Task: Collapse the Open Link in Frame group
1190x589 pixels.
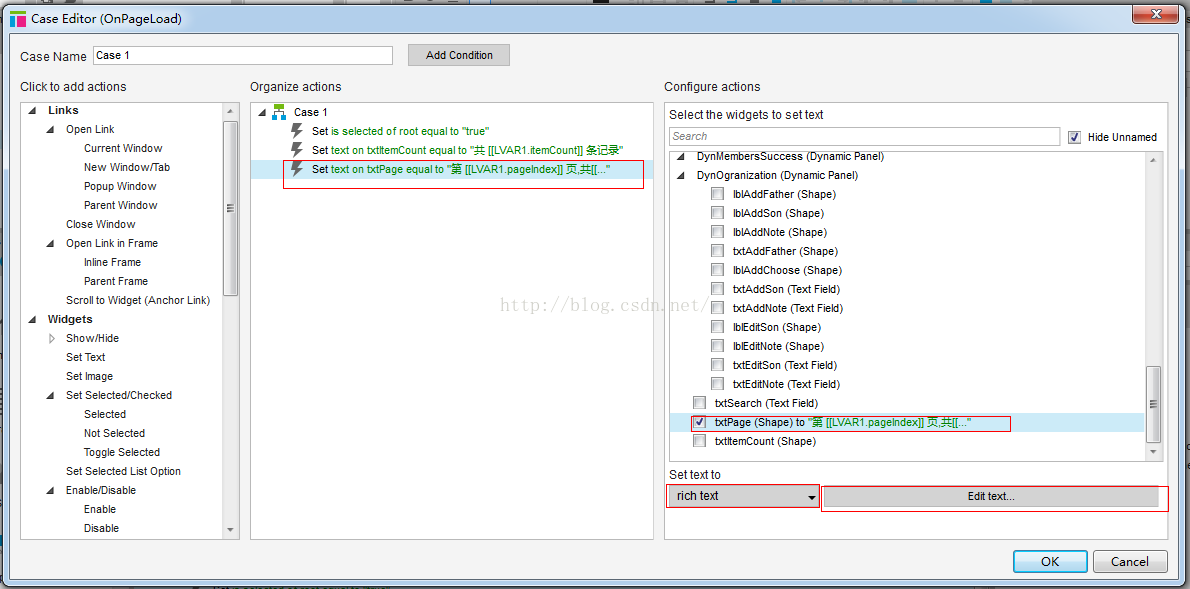Action: pyautogui.click(x=51, y=244)
